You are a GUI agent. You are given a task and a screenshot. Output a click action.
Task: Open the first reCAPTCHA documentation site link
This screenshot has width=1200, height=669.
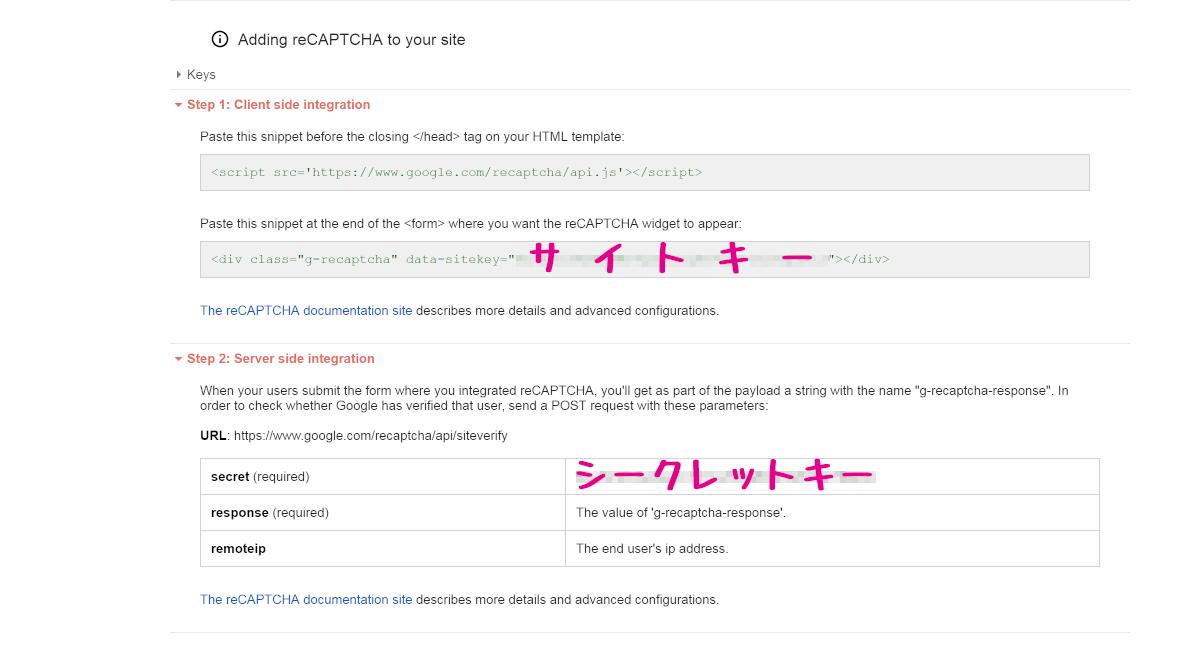click(306, 311)
